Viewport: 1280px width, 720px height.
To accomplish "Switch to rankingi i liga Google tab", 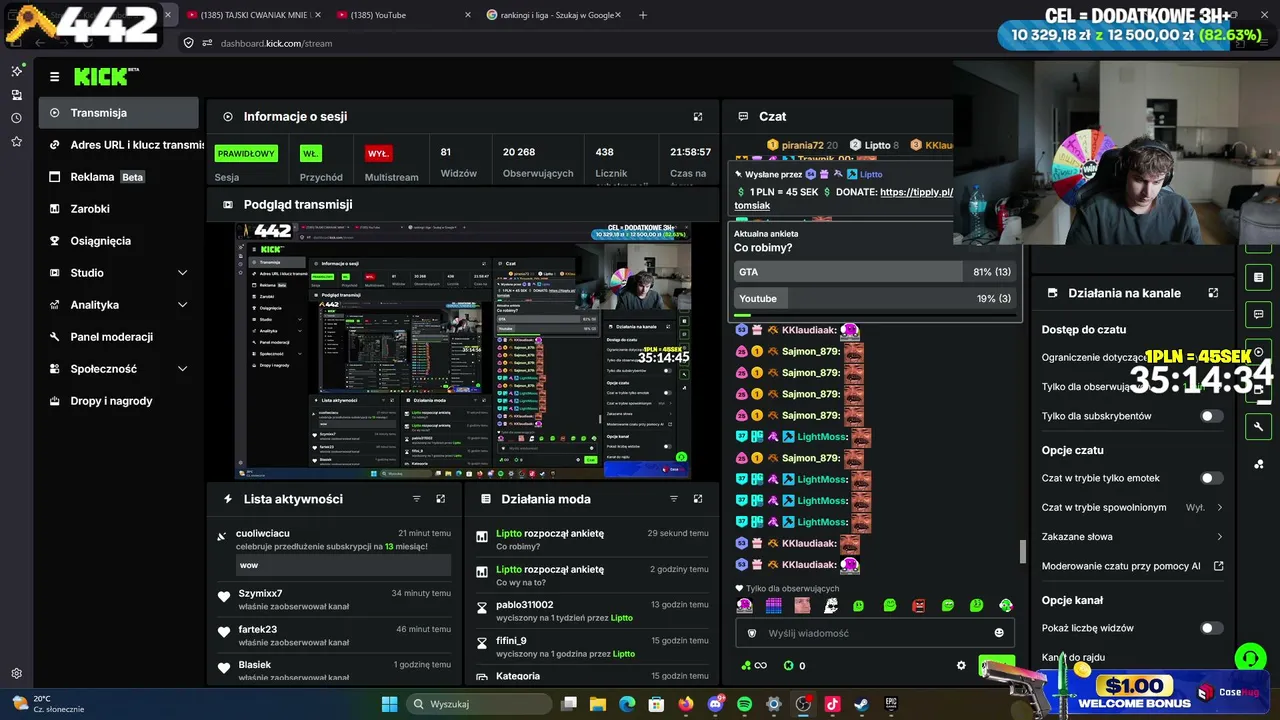I will click(x=552, y=15).
